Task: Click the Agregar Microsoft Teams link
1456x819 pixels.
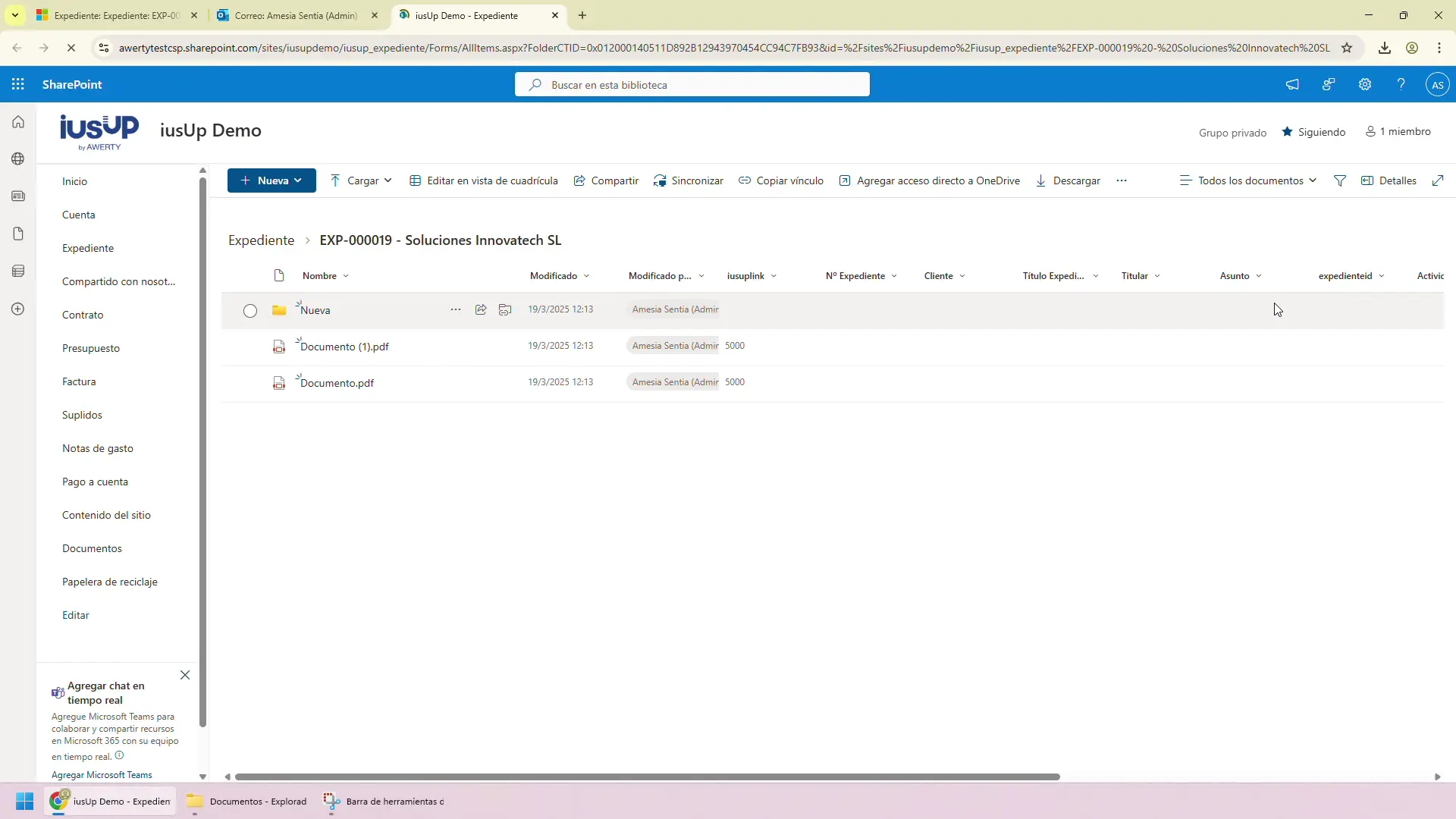Action: click(x=102, y=775)
